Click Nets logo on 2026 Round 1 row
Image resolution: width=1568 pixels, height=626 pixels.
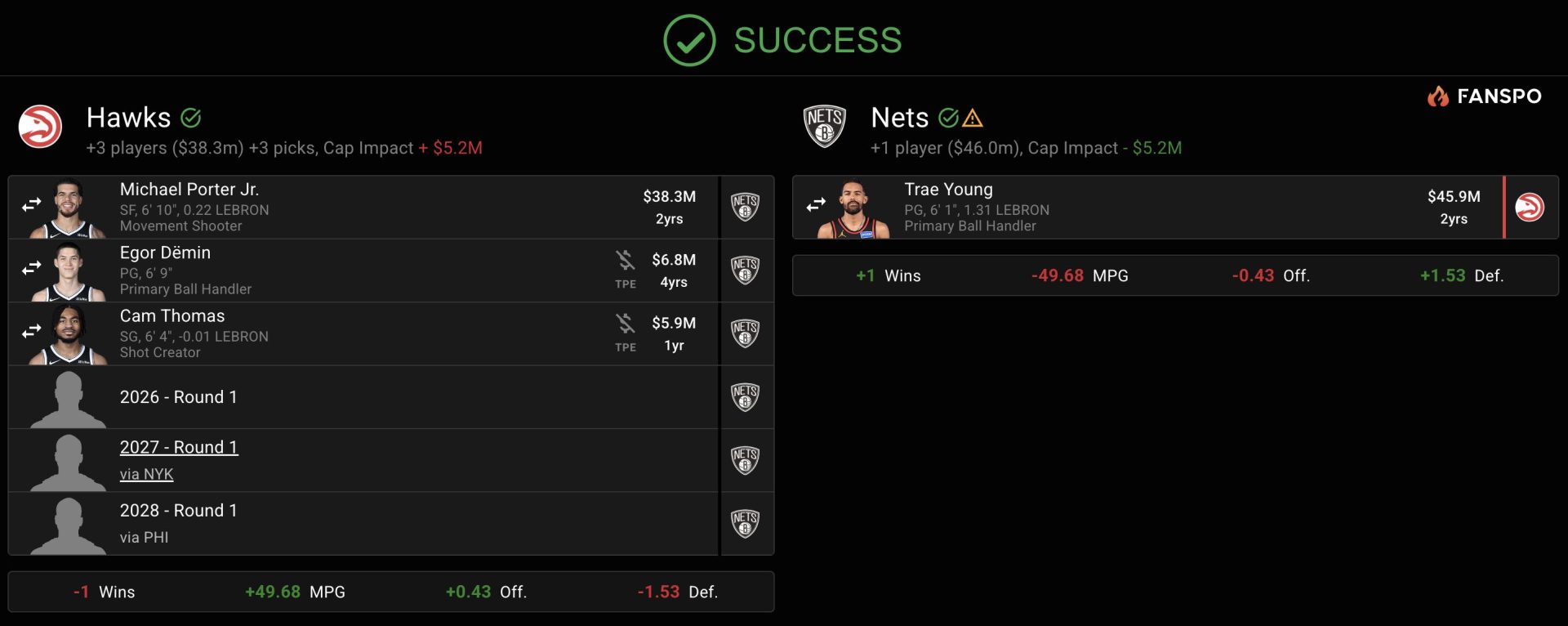coord(745,397)
